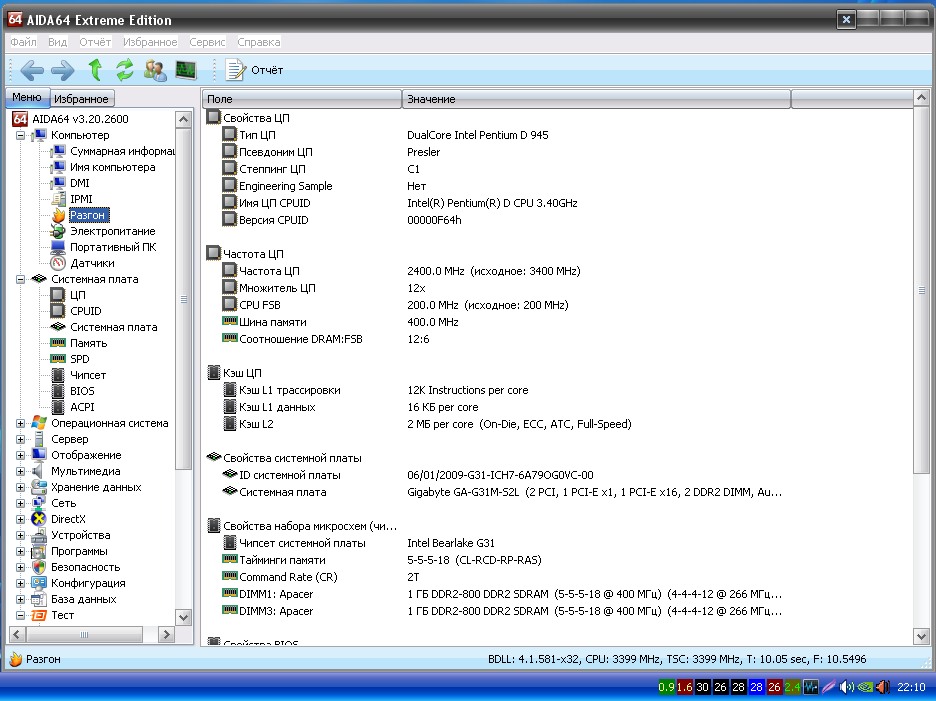936x701 pixels.
Task: Expand the Мультимедиа node
Action: pos(20,471)
